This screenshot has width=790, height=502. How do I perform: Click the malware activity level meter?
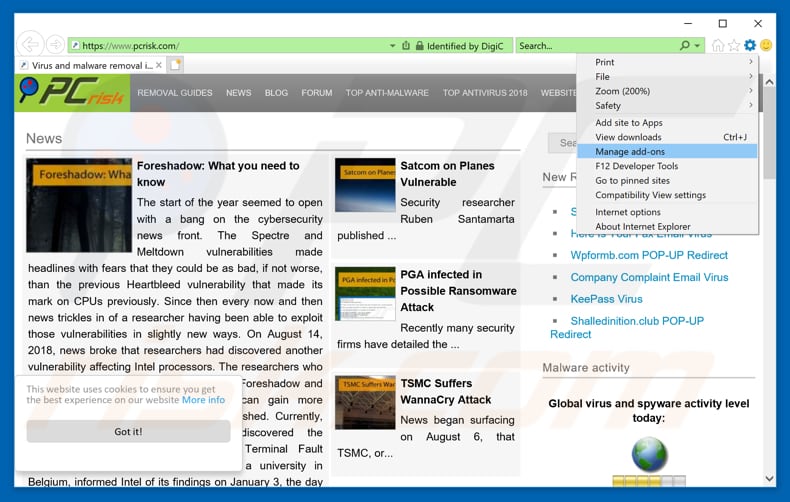click(x=649, y=480)
